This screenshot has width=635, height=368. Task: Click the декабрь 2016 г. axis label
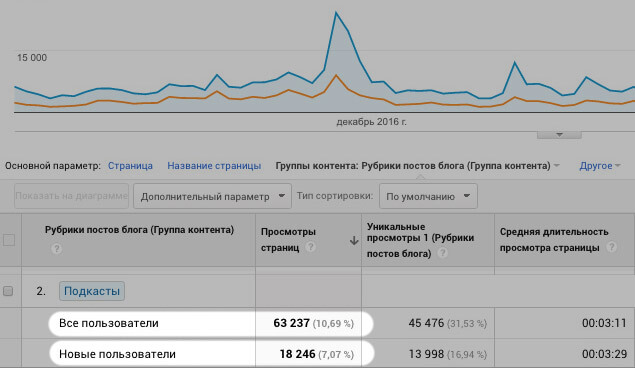[x=371, y=122]
